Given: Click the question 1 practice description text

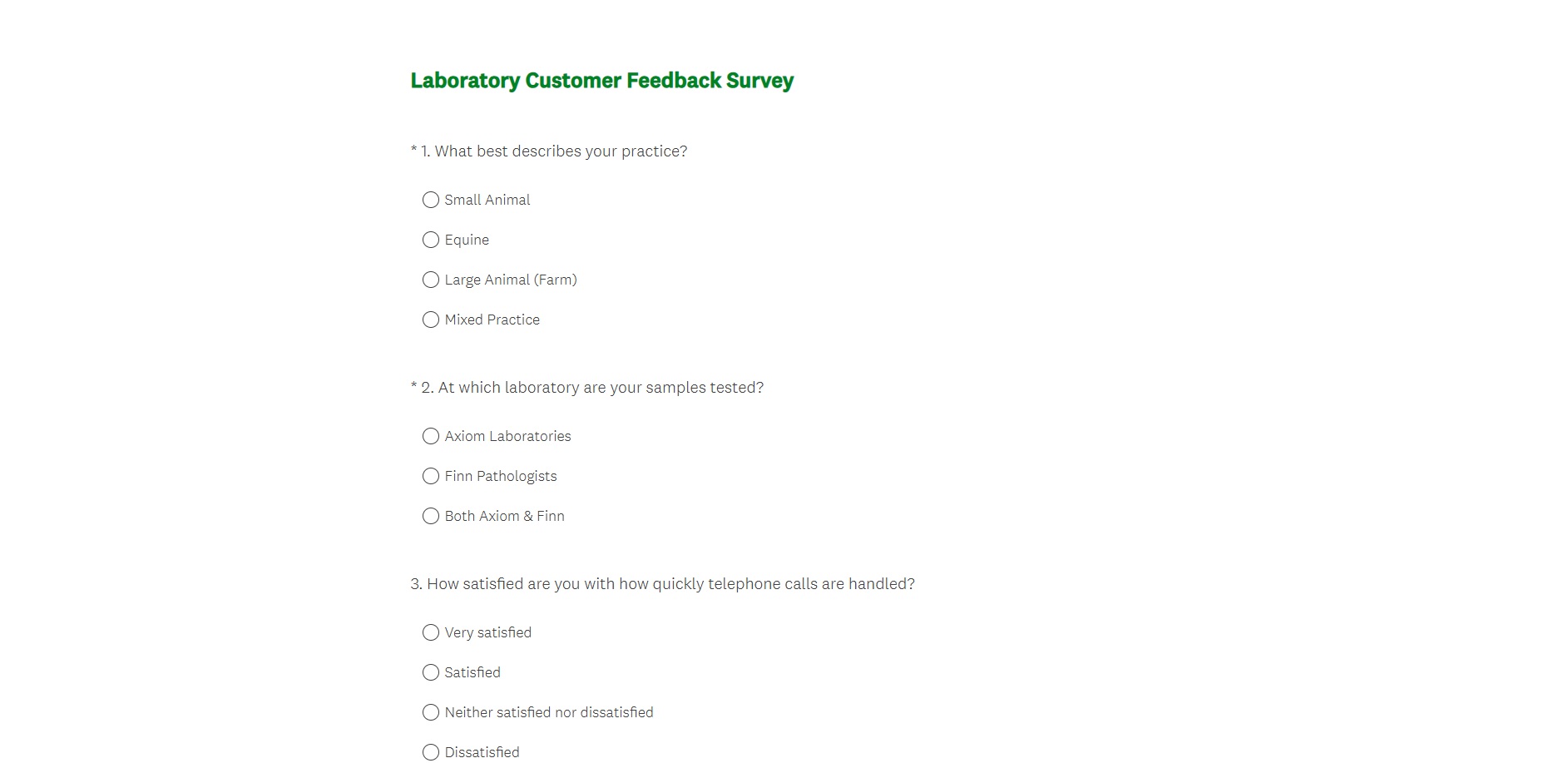Looking at the screenshot, I should pos(553,151).
